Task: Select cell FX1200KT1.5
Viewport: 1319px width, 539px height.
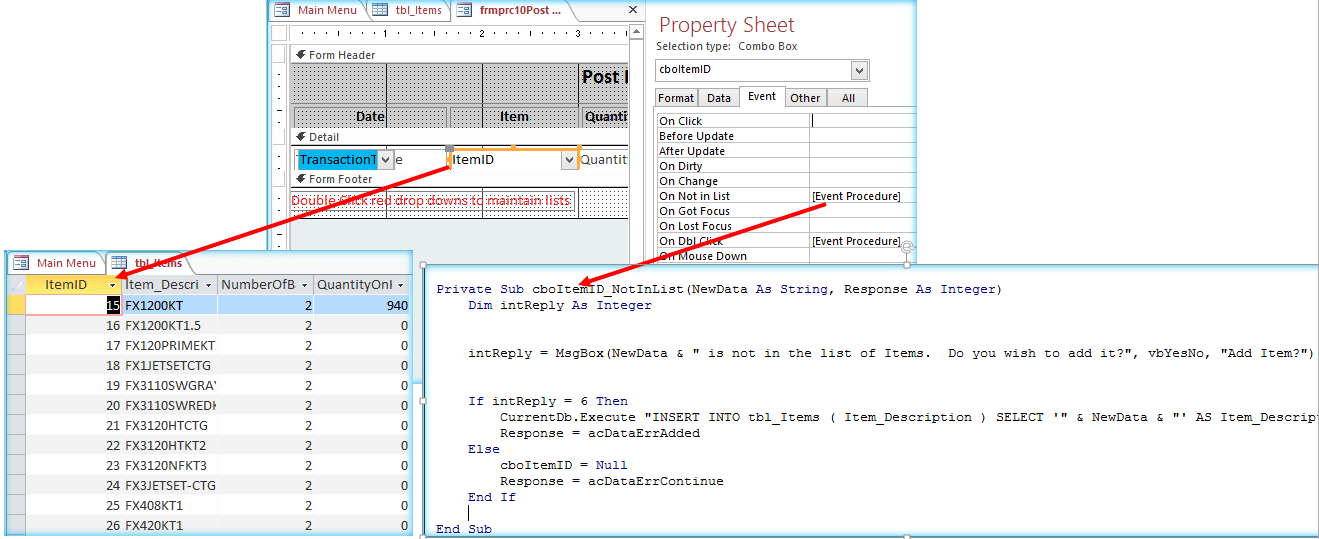Action: 169,325
